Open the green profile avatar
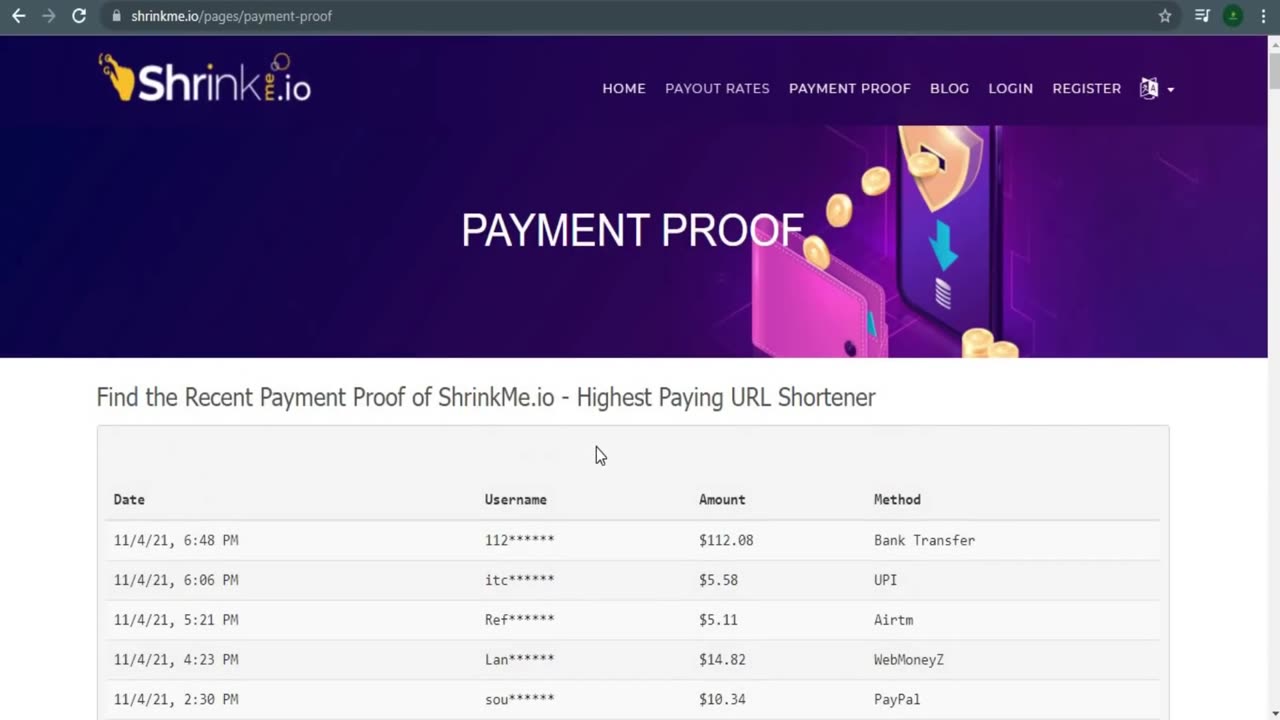This screenshot has height=720, width=1280. click(1233, 16)
